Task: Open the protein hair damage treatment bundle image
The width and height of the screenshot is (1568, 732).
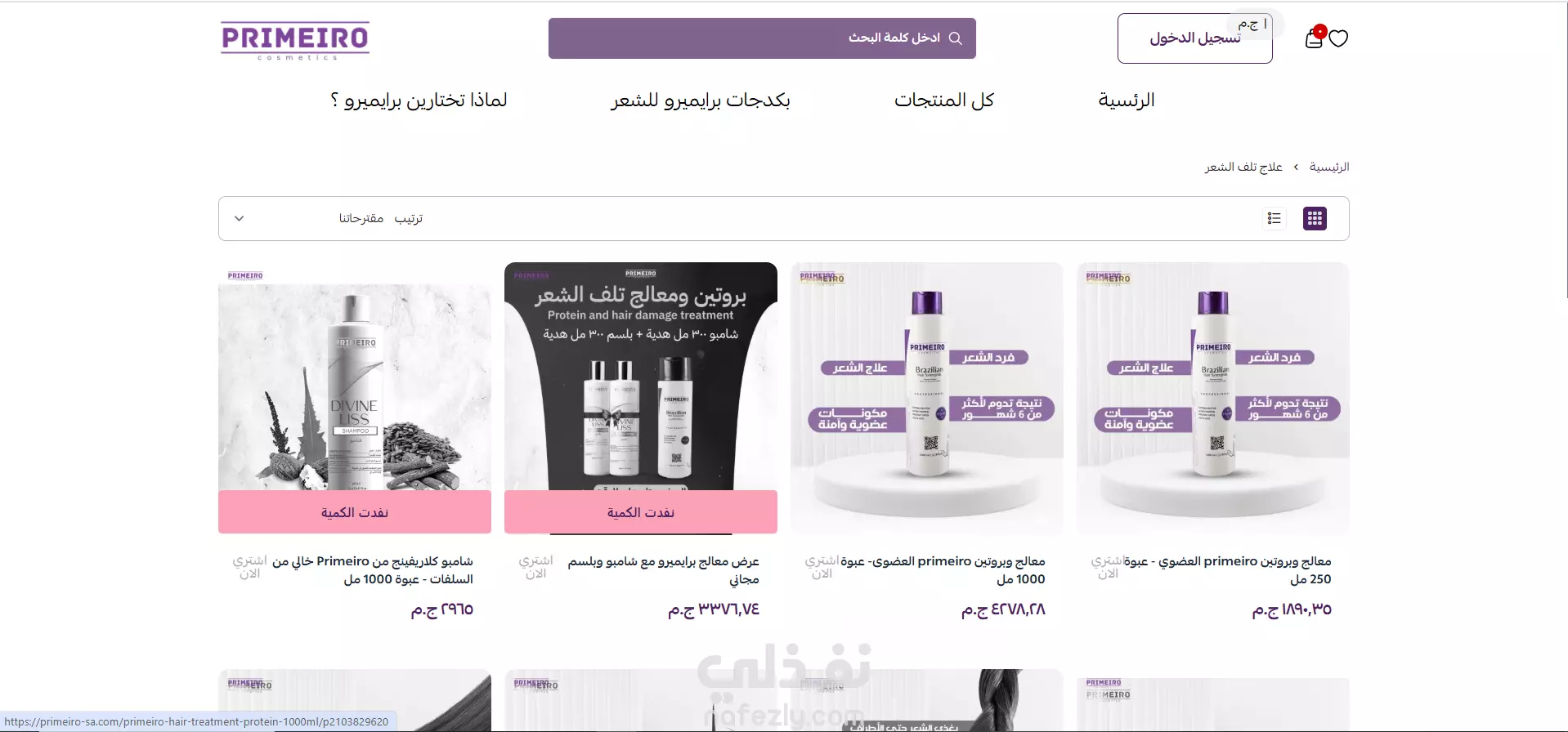Action: tap(641, 377)
